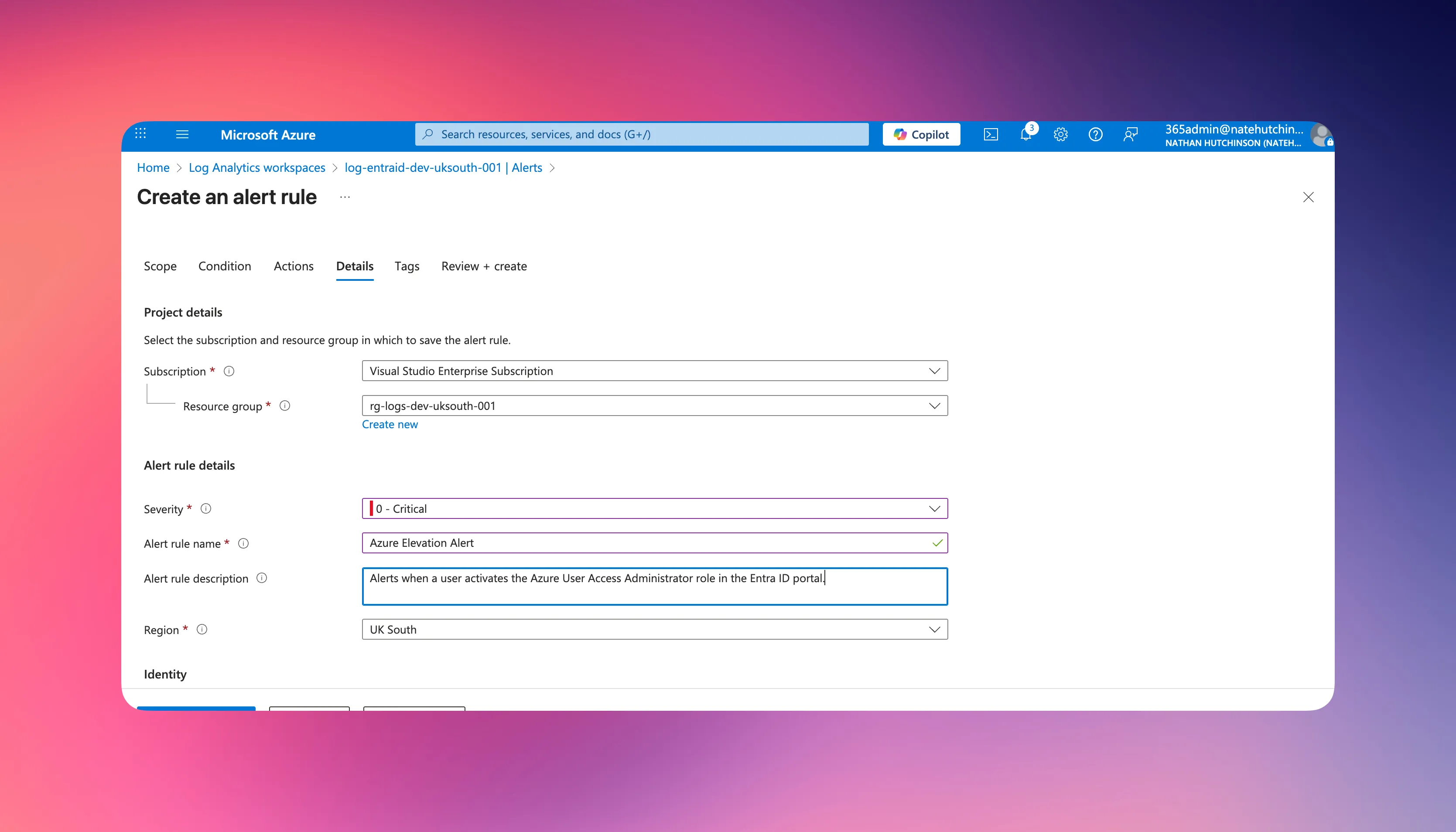Expand the Region dropdown
The image size is (1456, 832).
[x=655, y=630]
